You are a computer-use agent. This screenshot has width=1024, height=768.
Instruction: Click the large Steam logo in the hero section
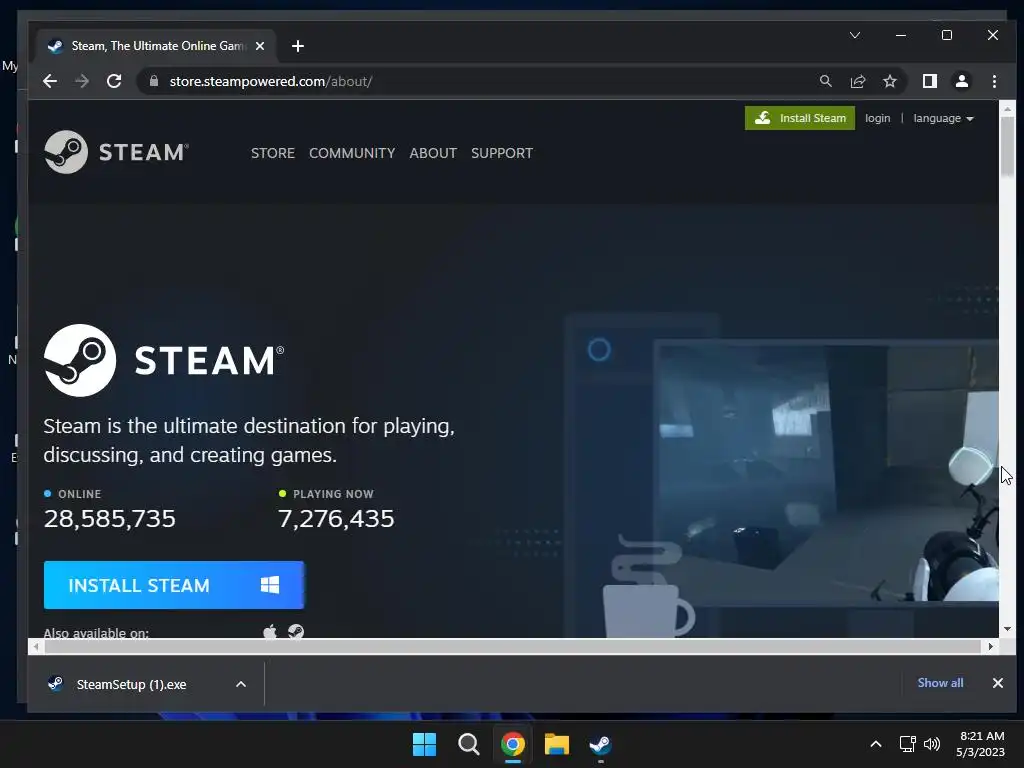click(164, 360)
